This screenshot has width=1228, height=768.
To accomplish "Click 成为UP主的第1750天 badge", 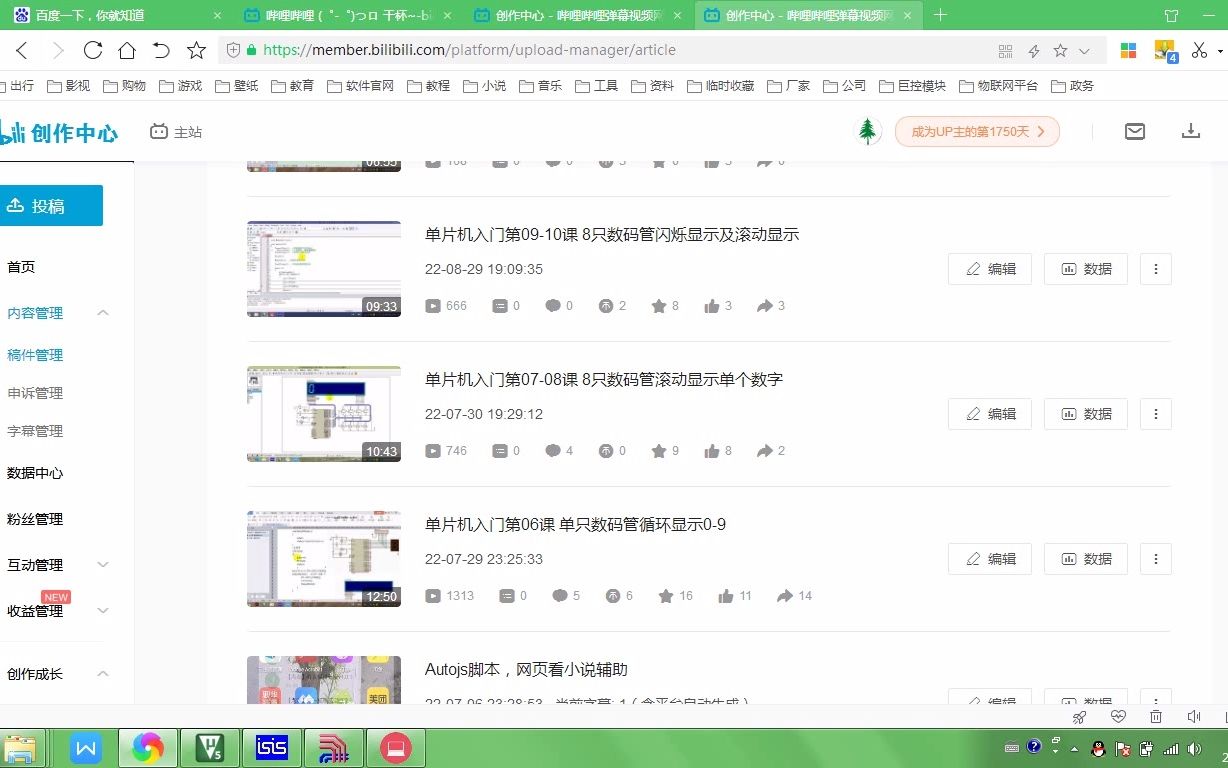I will tap(977, 131).
